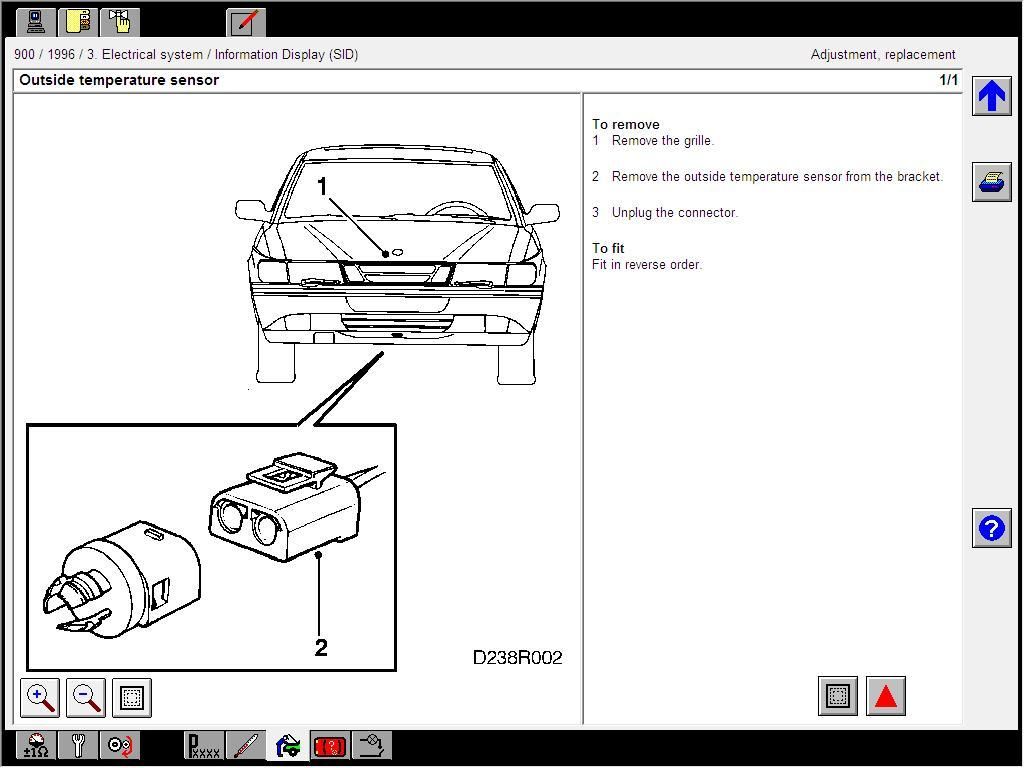This screenshot has height=768, width=1024.
Task: Open the Pxxxx fault codes section
Action: tap(202, 745)
